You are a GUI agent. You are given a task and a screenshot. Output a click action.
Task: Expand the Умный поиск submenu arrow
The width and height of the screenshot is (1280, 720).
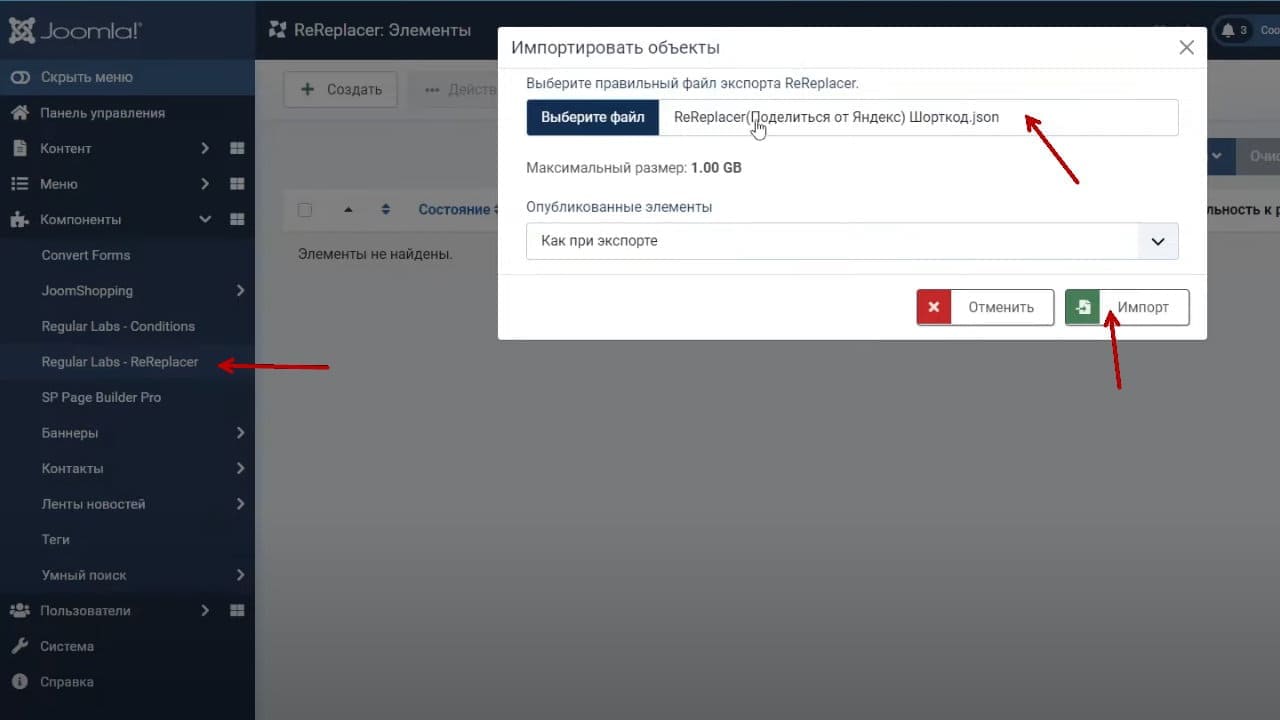(x=240, y=575)
